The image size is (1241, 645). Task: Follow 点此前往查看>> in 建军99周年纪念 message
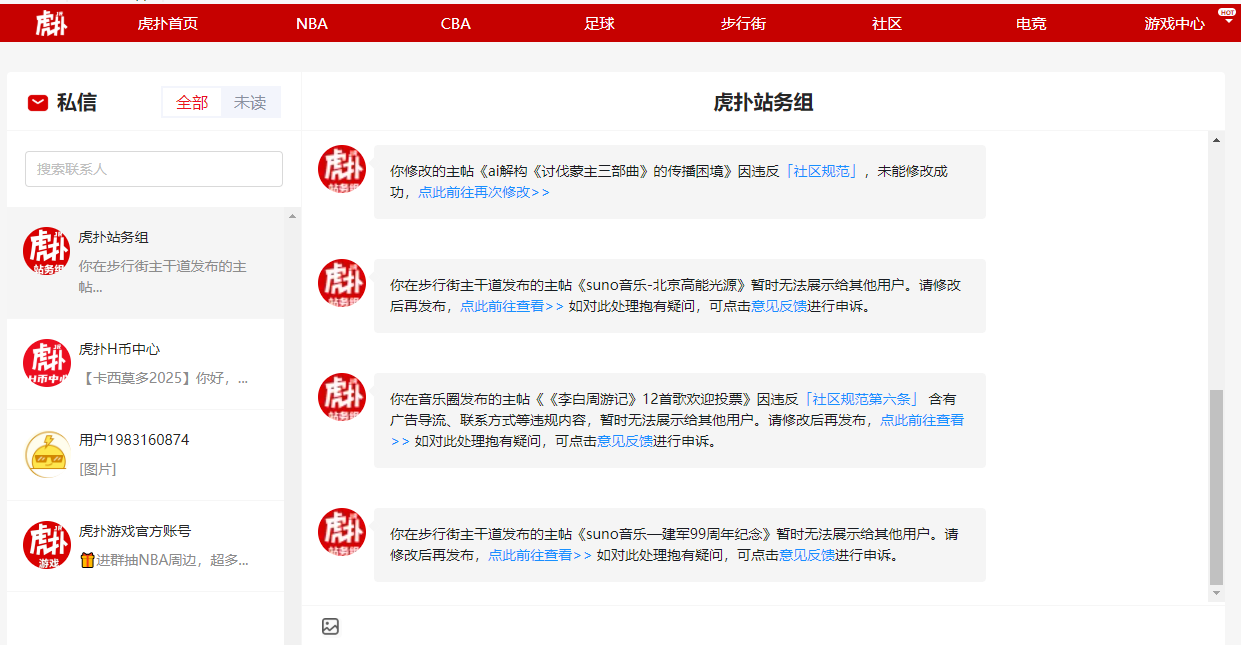coord(540,554)
